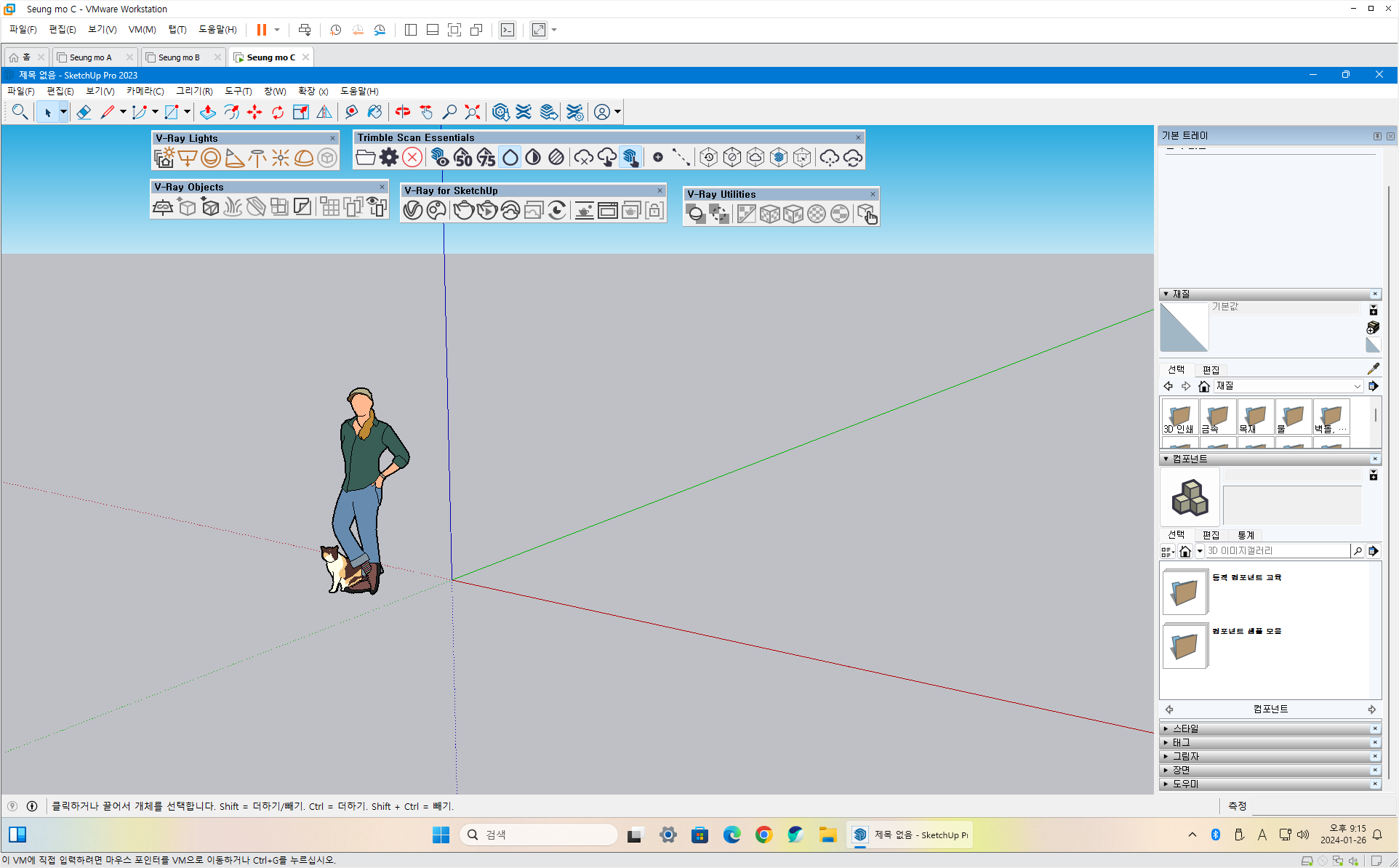Open Trimble Scan Essentials settings gear

(x=389, y=157)
